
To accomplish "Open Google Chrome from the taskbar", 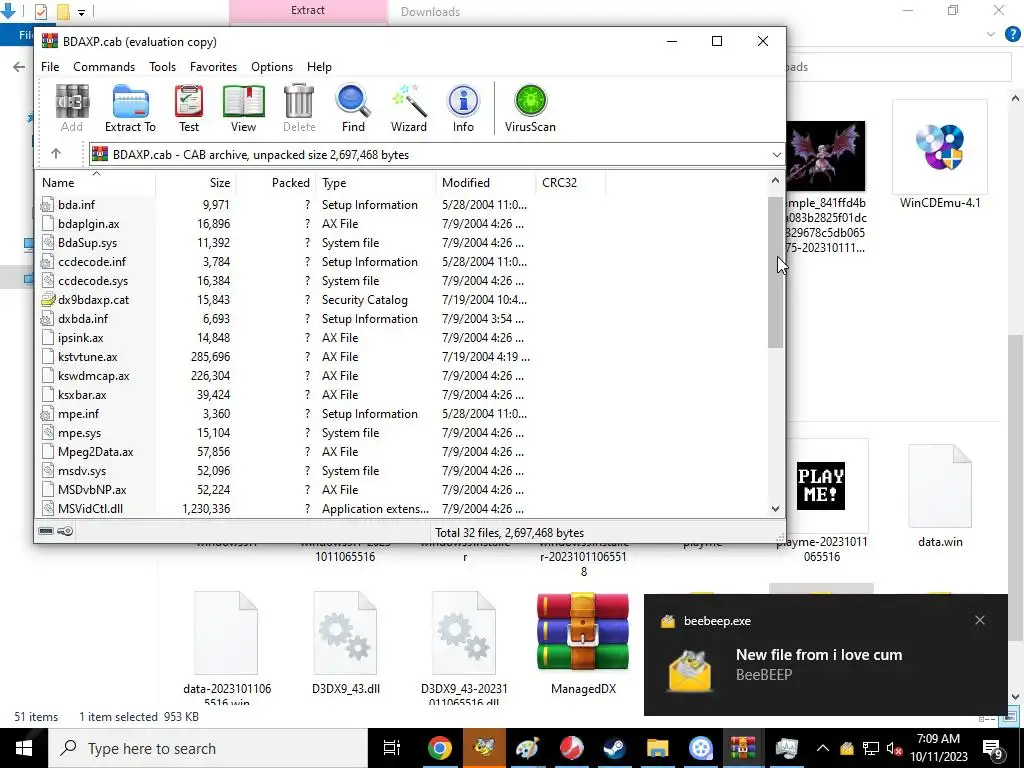I will click(x=440, y=748).
